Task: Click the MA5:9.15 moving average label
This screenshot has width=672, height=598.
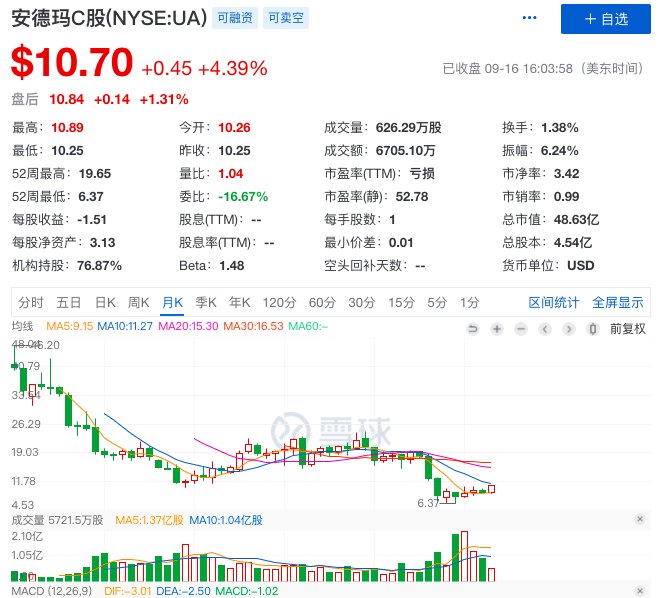Action: 69,326
